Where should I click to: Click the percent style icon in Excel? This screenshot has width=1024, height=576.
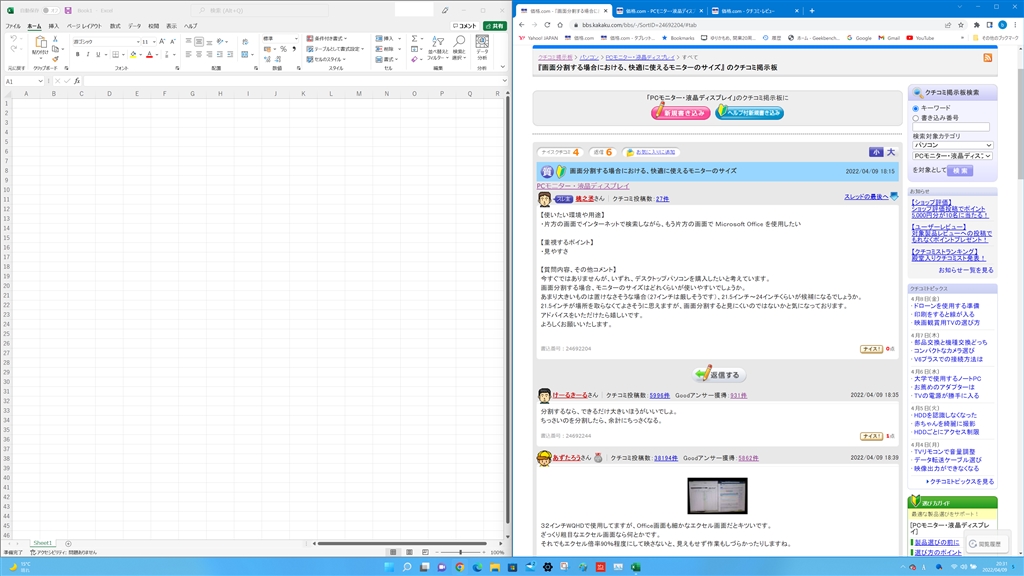tap(283, 49)
